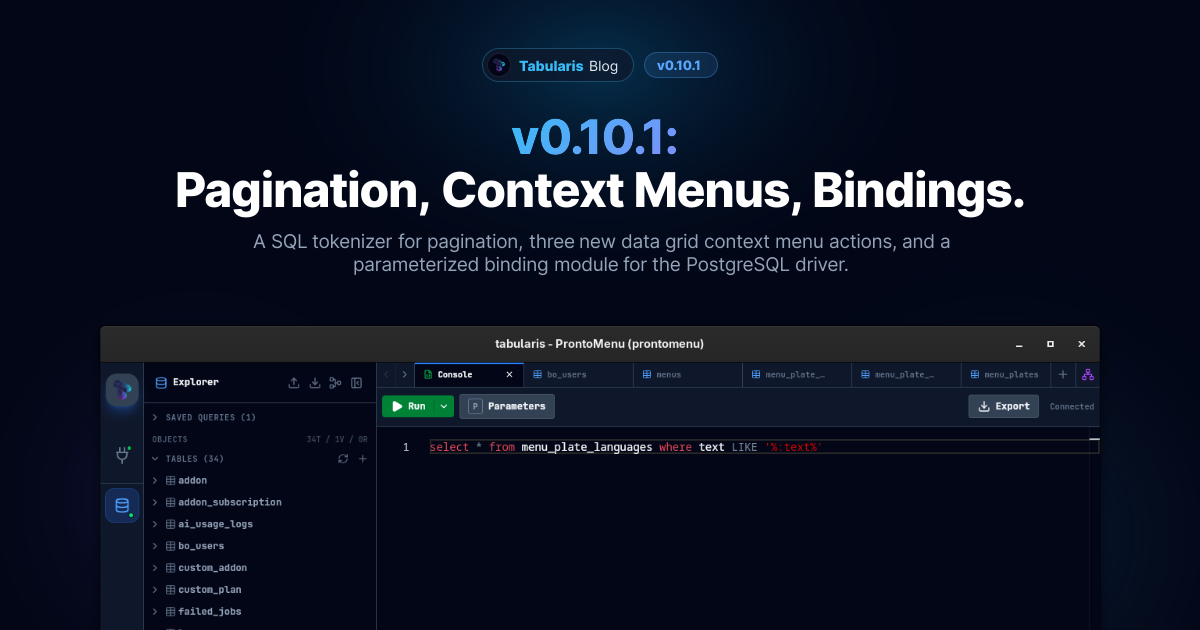The image size is (1200, 630).
Task: Select the custom_plan table
Action: pyautogui.click(x=210, y=590)
